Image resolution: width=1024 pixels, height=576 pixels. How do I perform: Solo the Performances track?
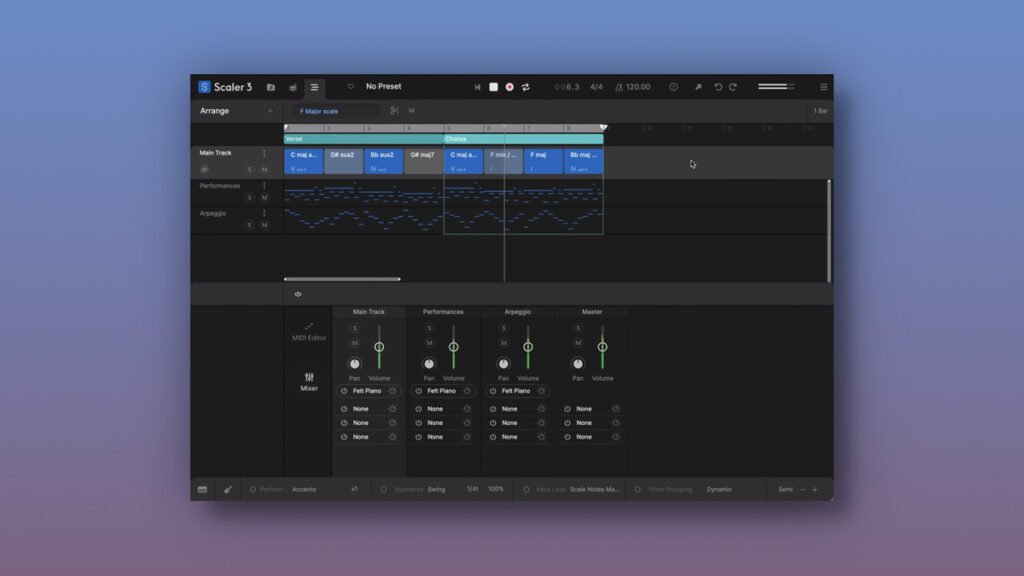coord(249,197)
